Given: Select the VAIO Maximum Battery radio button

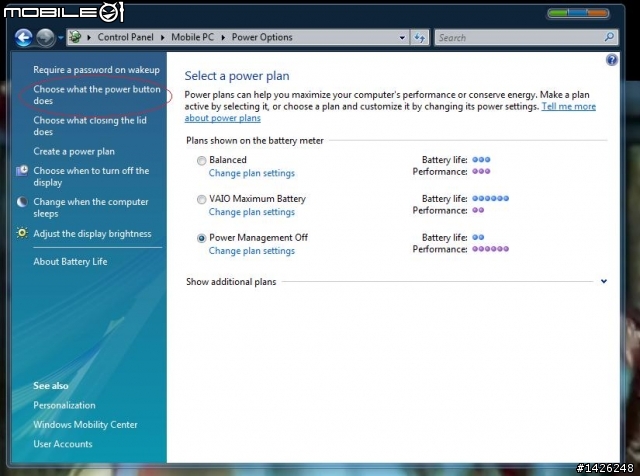Looking at the screenshot, I should click(x=201, y=199).
